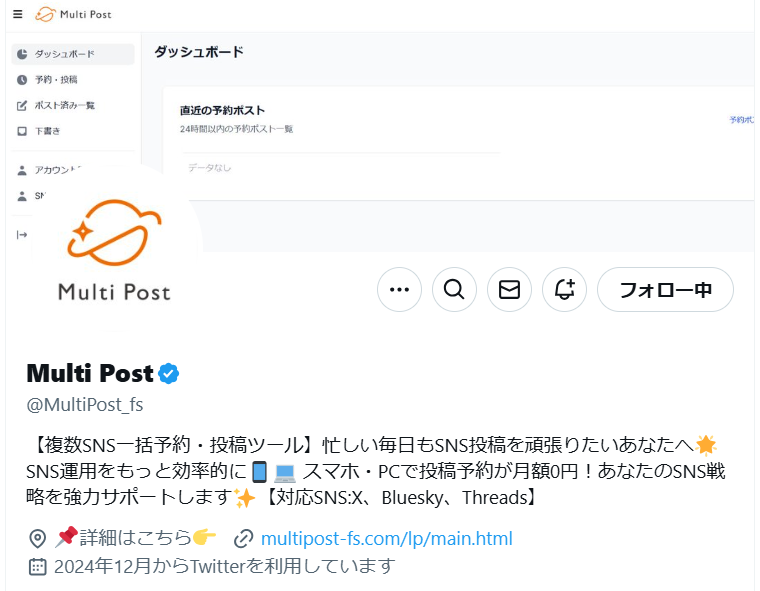Open the three-dots more options button

[x=399, y=289]
